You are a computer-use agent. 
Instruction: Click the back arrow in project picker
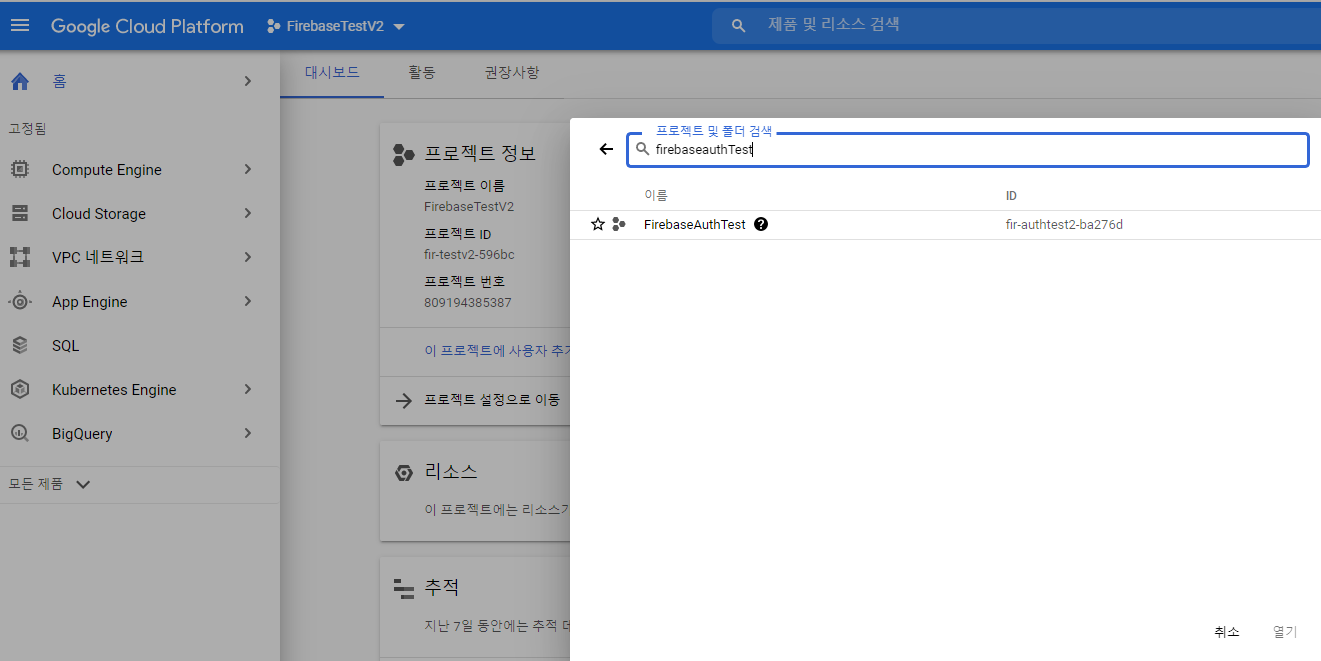606,149
